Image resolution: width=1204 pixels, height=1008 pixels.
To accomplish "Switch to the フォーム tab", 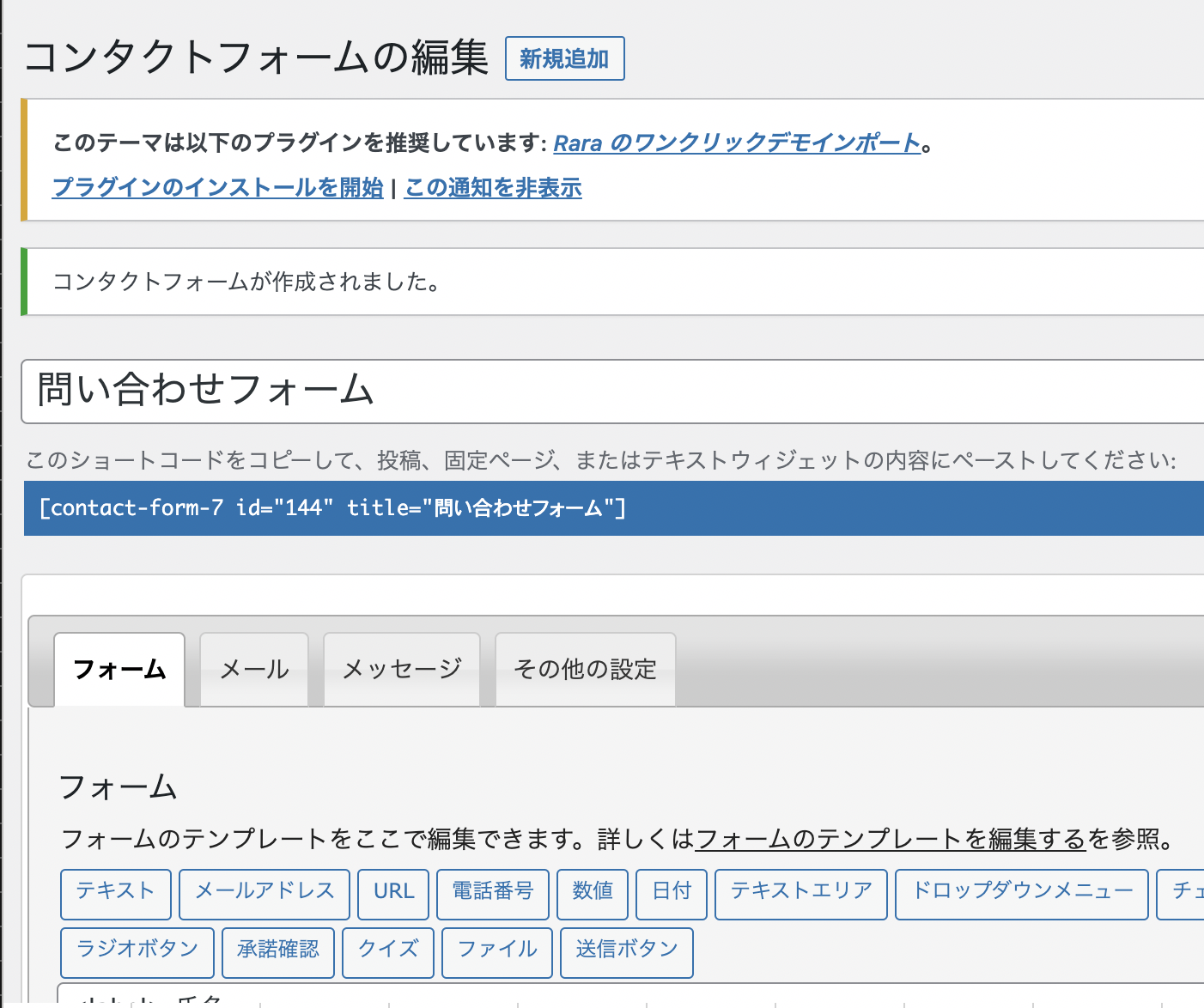I will pyautogui.click(x=119, y=670).
